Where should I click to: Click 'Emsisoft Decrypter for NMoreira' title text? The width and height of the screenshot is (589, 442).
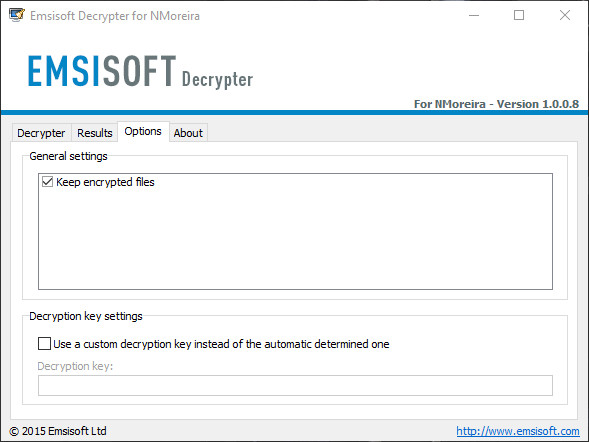[115, 16]
